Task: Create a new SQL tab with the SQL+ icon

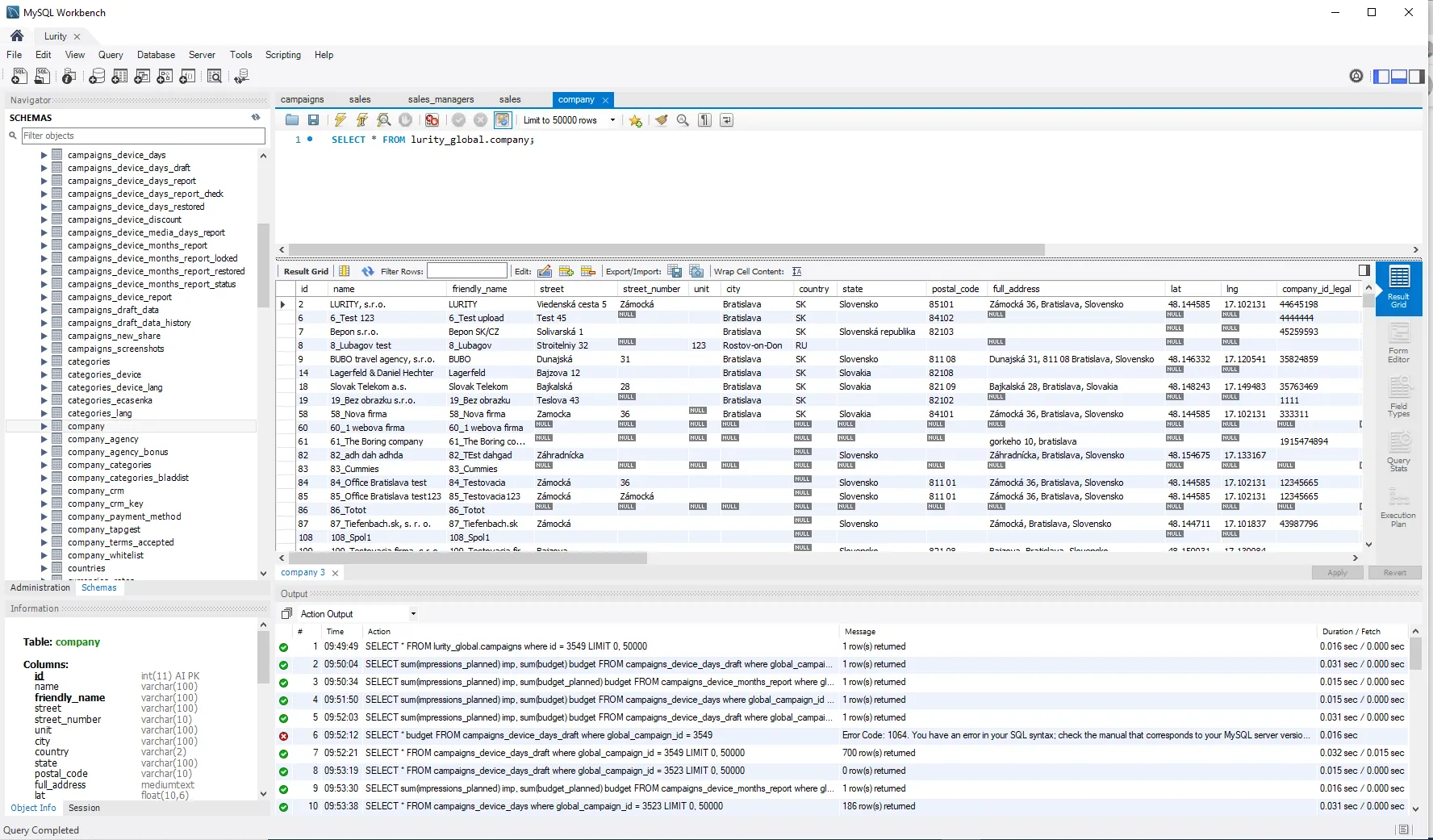Action: pos(19,76)
